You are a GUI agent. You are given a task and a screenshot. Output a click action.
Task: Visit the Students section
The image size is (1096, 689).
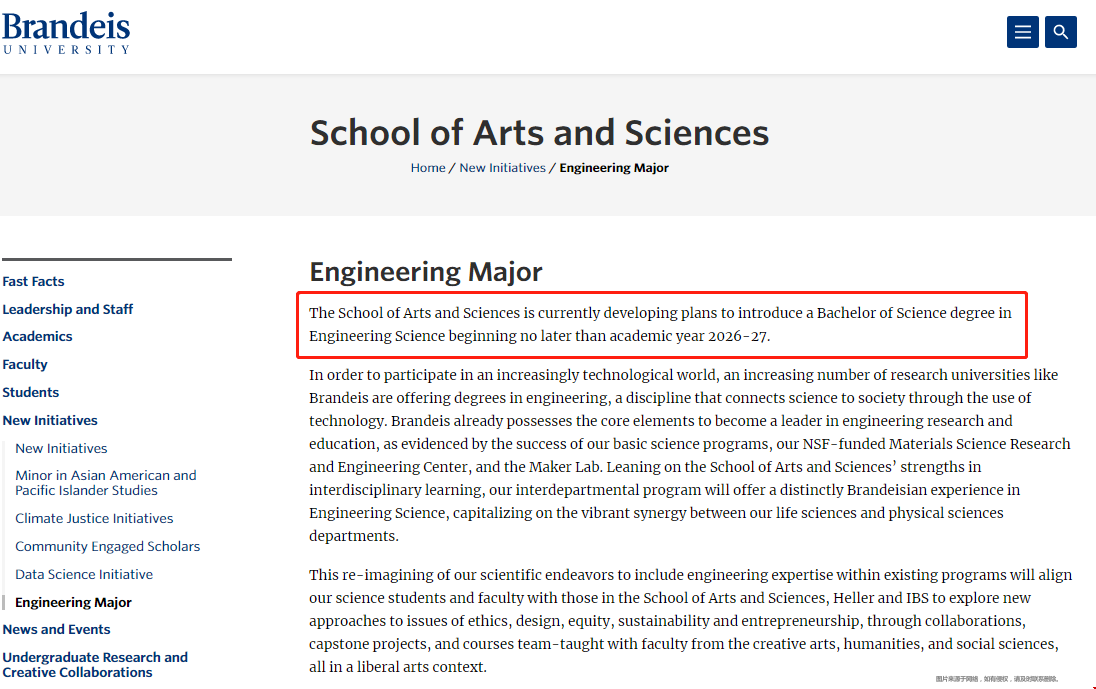(x=31, y=392)
